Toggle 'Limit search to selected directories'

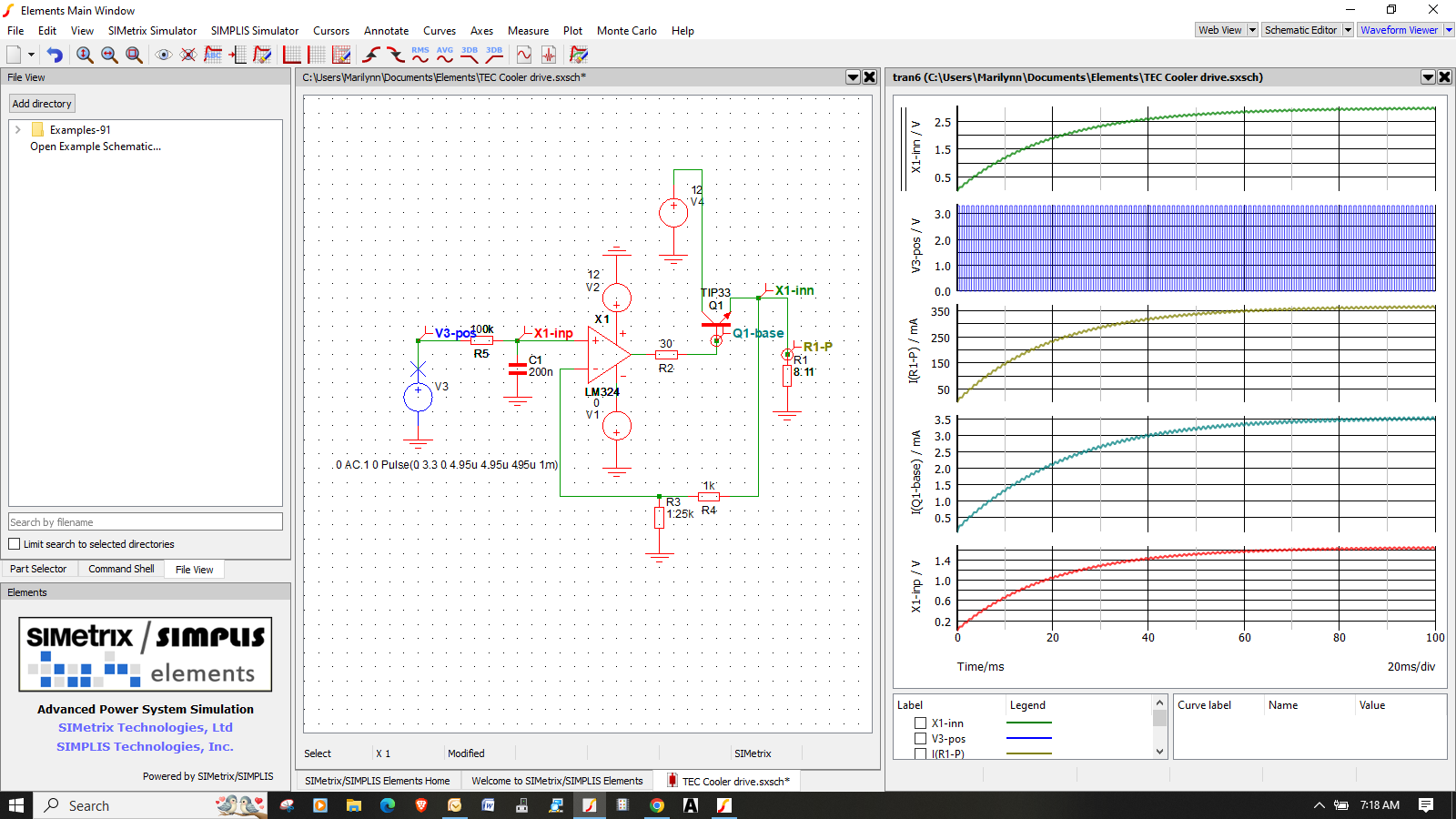(14, 544)
